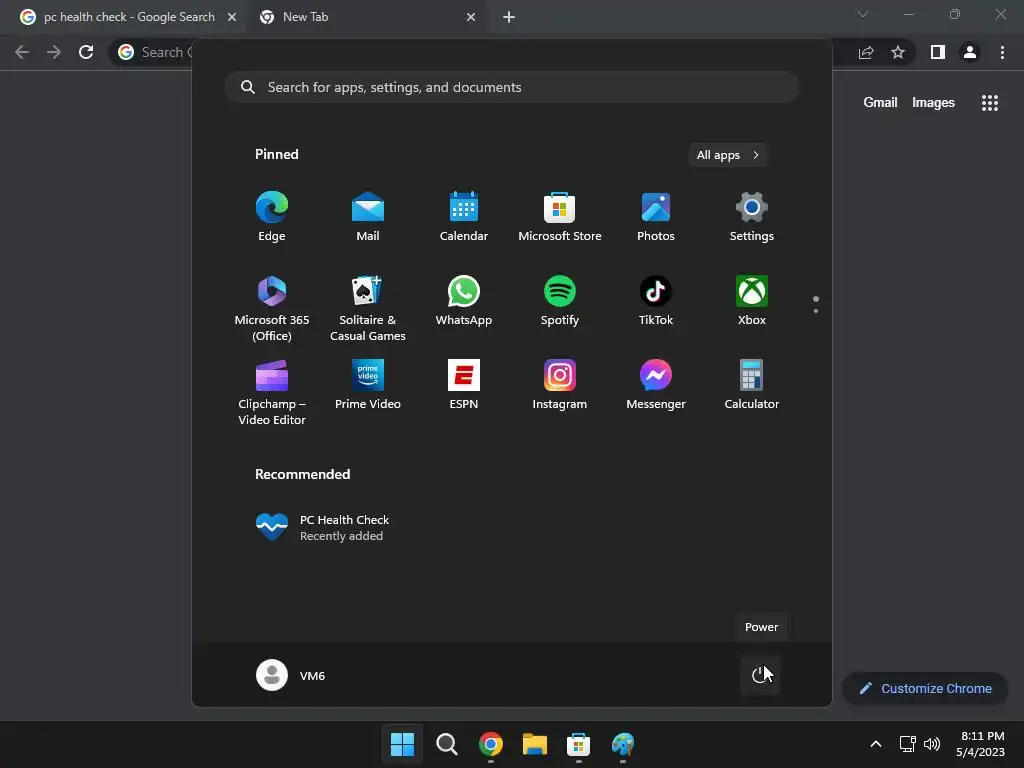Close the New Tab tab
The image size is (1024, 768).
(x=471, y=17)
